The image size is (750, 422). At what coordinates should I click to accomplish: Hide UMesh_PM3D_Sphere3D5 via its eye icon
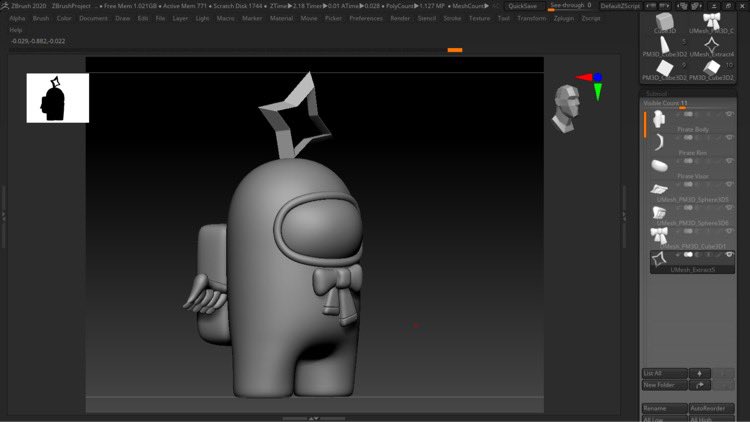[x=729, y=185]
